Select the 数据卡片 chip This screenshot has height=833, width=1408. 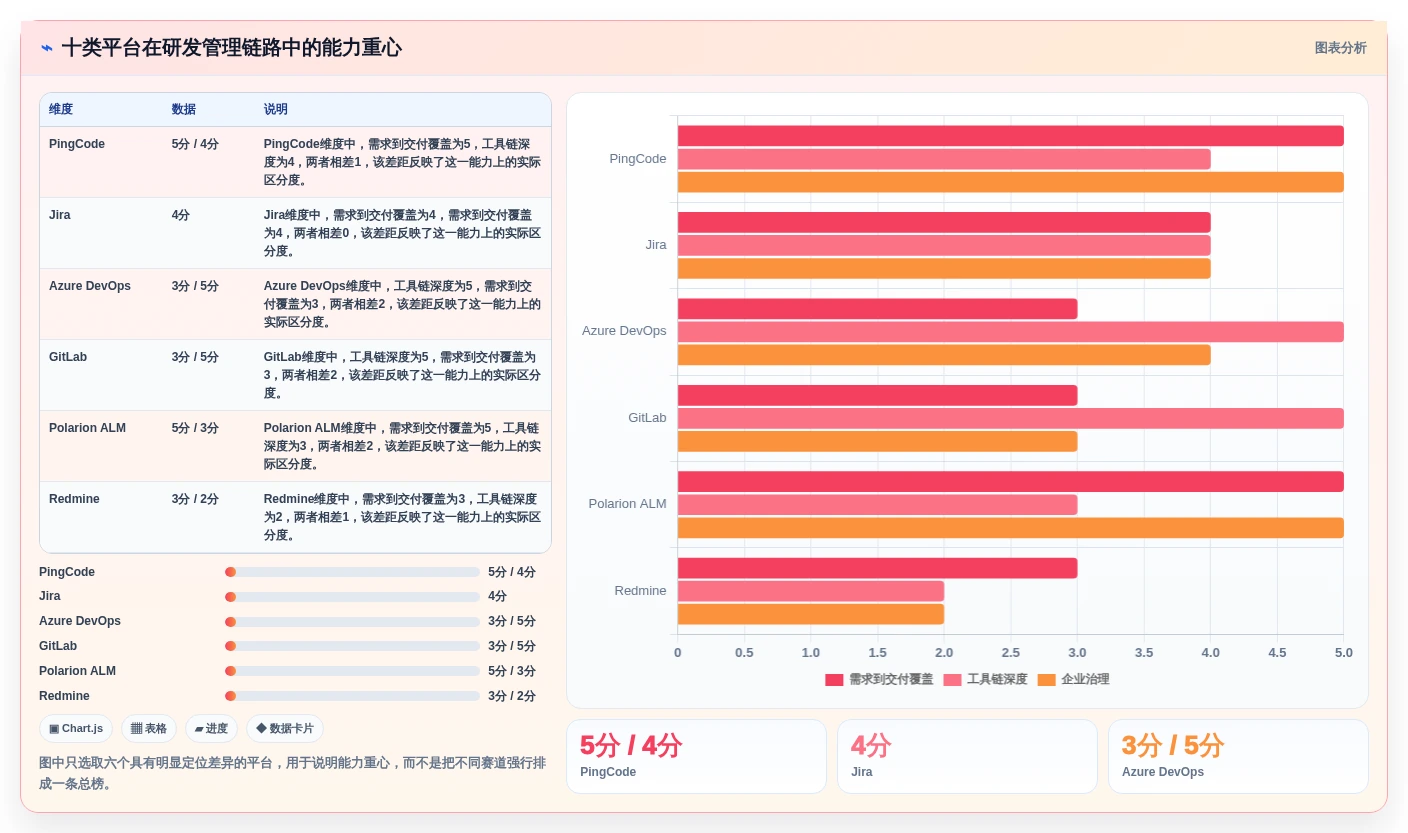click(285, 728)
